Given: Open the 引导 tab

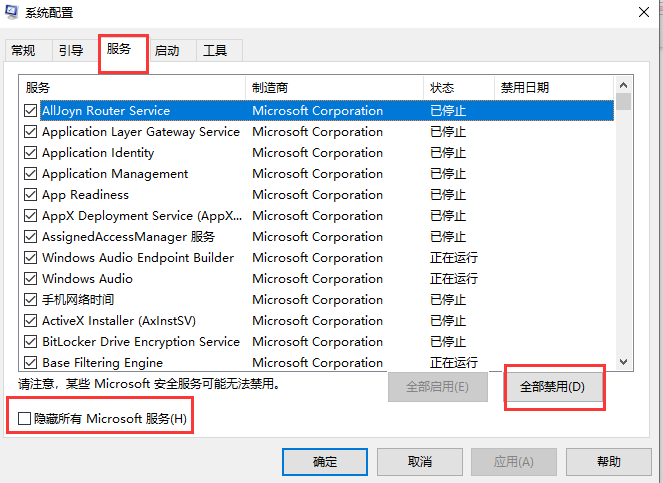Looking at the screenshot, I should click(71, 51).
